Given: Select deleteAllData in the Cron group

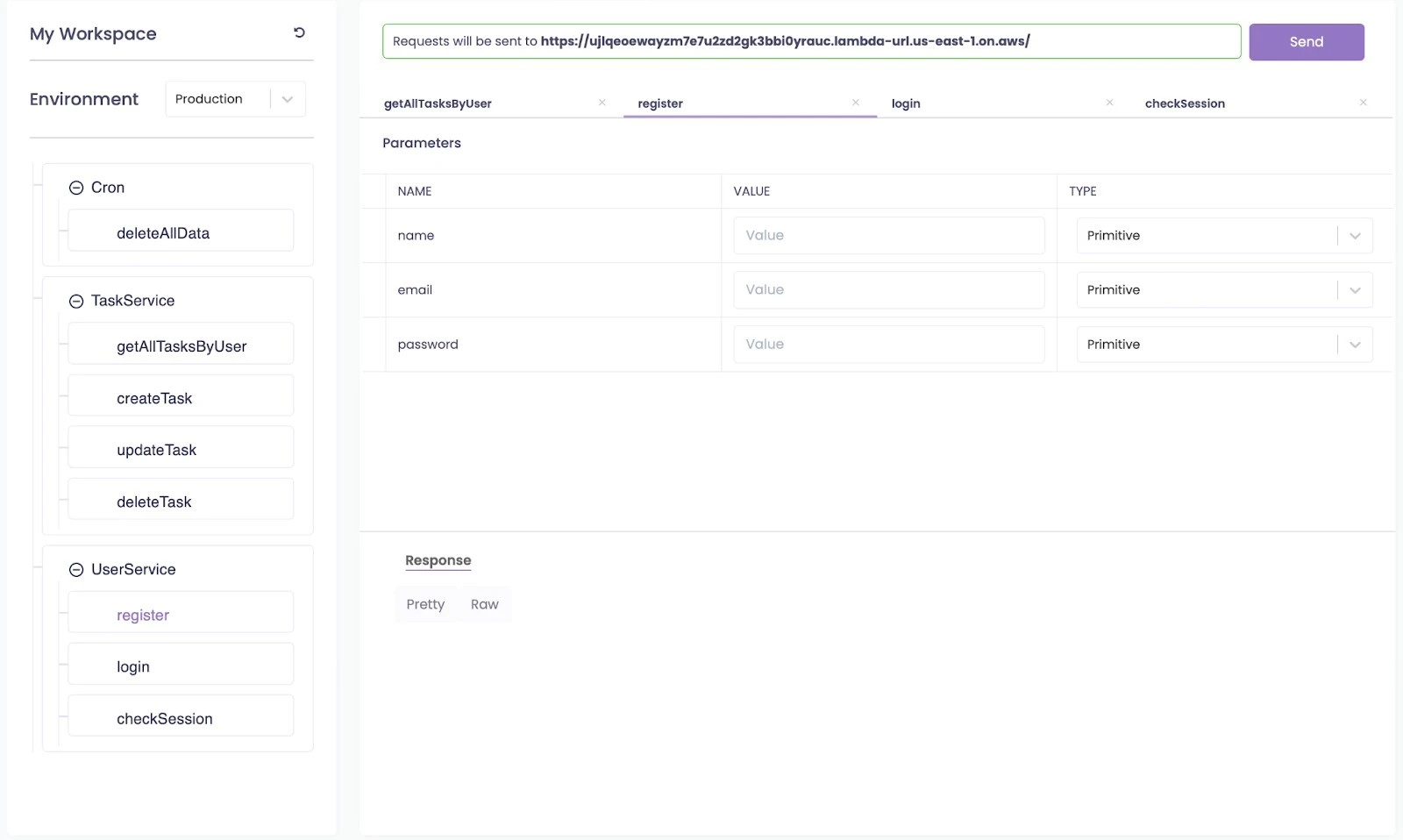Looking at the screenshot, I should click(181, 230).
